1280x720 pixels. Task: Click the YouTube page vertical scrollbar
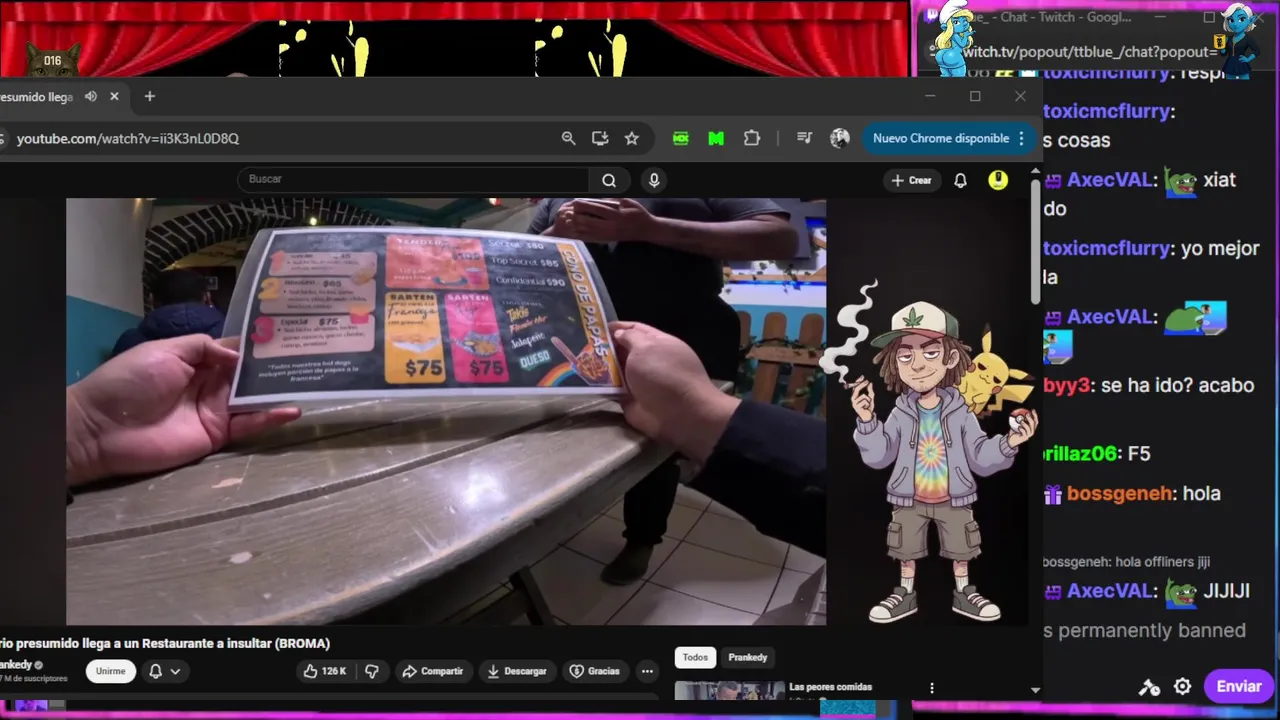[x=1035, y=242]
